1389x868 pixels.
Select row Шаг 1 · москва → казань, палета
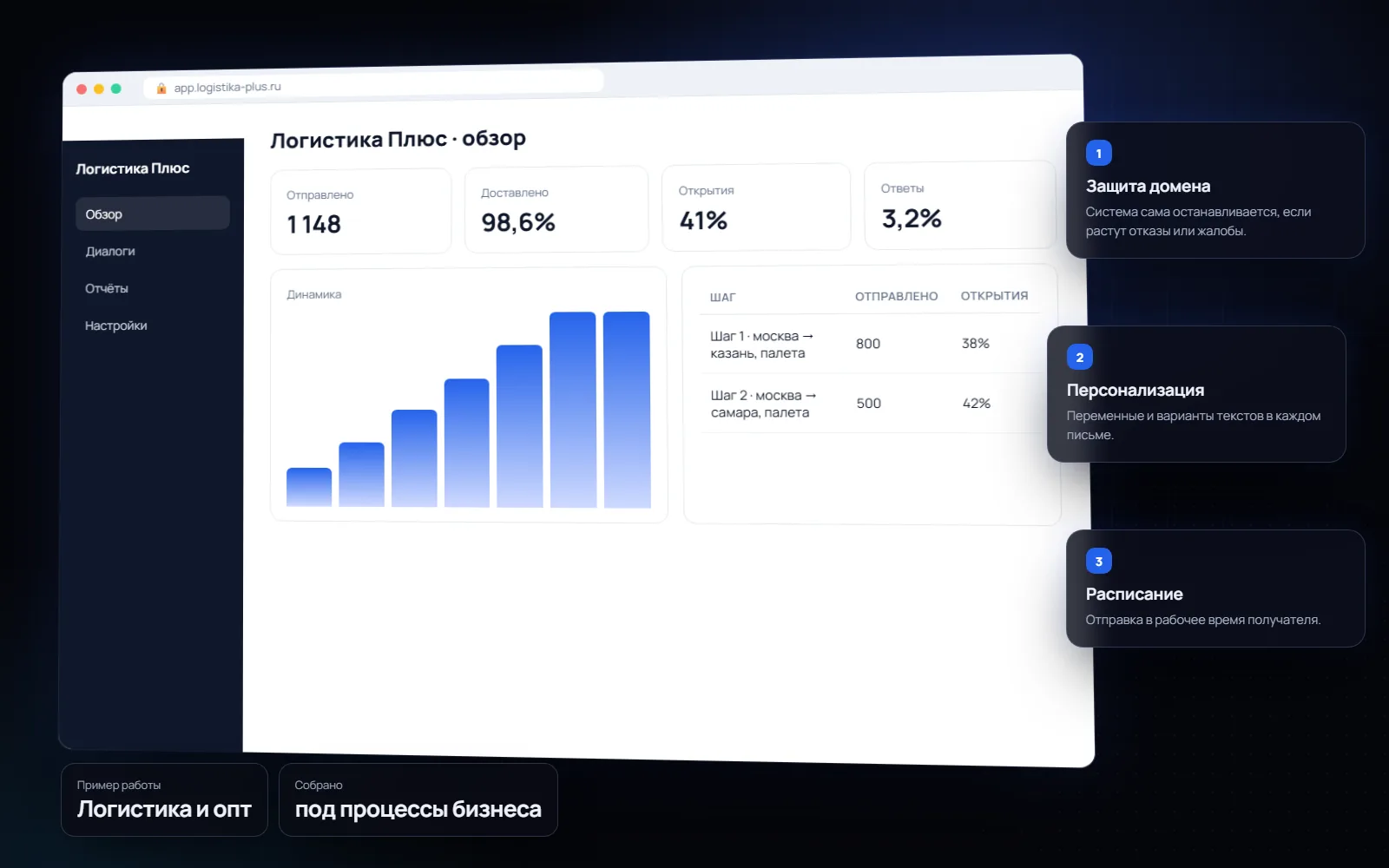coord(872,344)
